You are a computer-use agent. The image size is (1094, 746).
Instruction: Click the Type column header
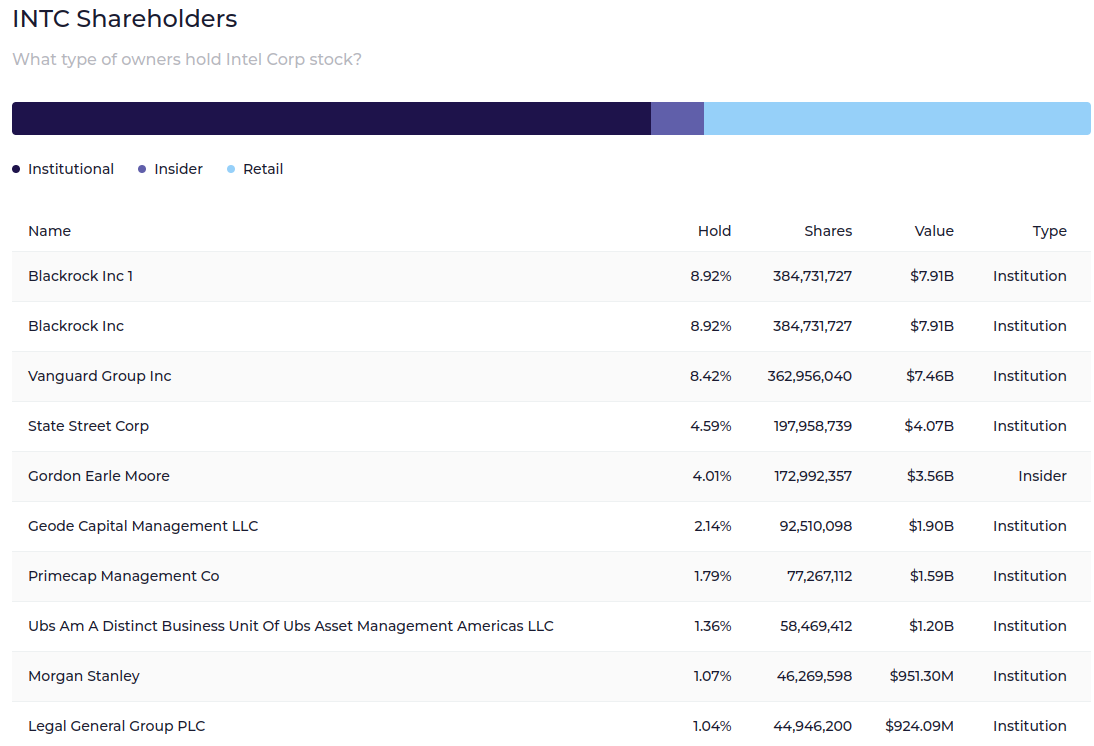pos(1050,231)
